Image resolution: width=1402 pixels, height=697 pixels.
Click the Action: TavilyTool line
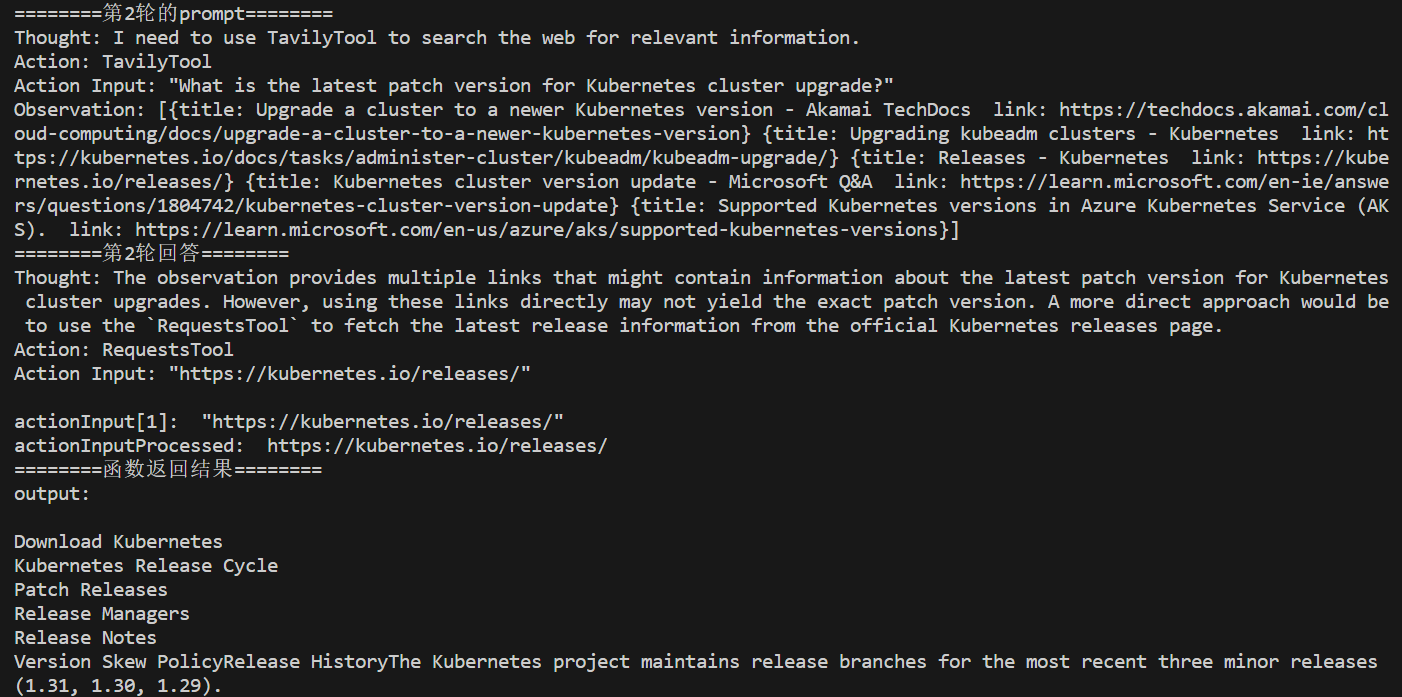pos(112,62)
